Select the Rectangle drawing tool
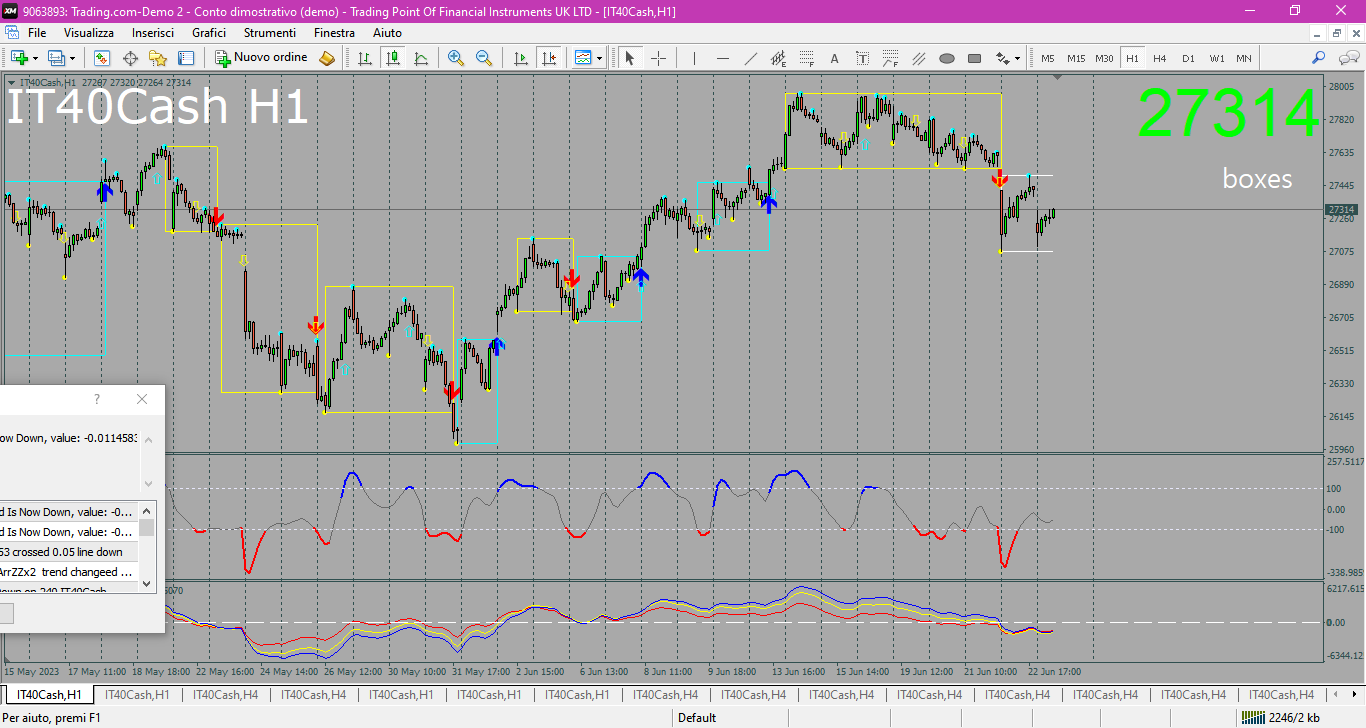Screen dimensions: 1366x728 [x=975, y=58]
